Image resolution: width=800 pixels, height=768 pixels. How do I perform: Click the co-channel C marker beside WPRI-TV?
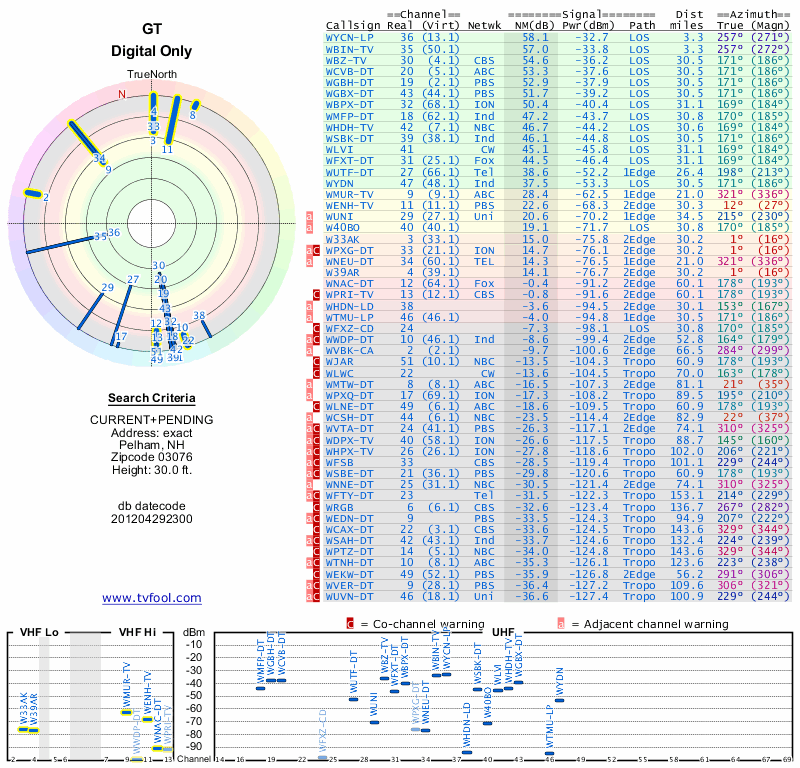click(316, 294)
